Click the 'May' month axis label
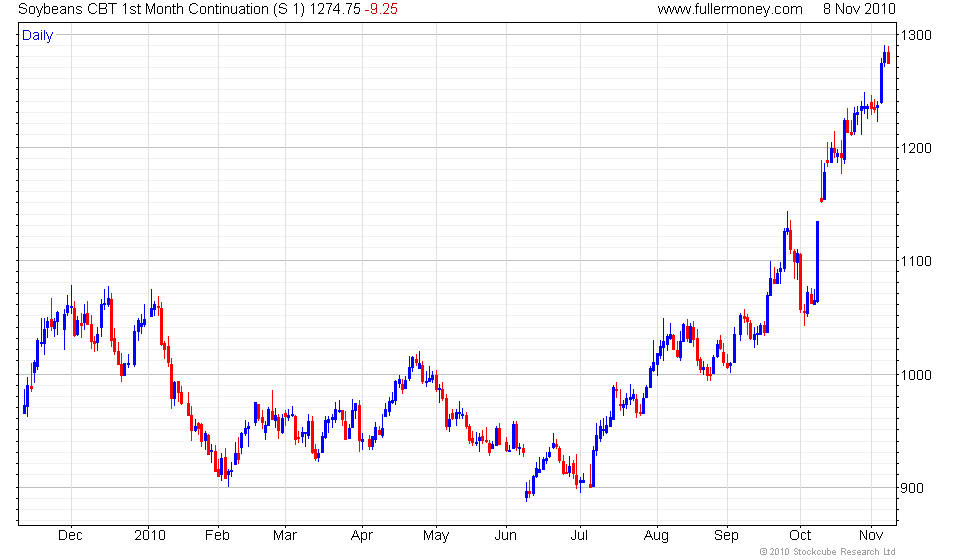 click(436, 536)
